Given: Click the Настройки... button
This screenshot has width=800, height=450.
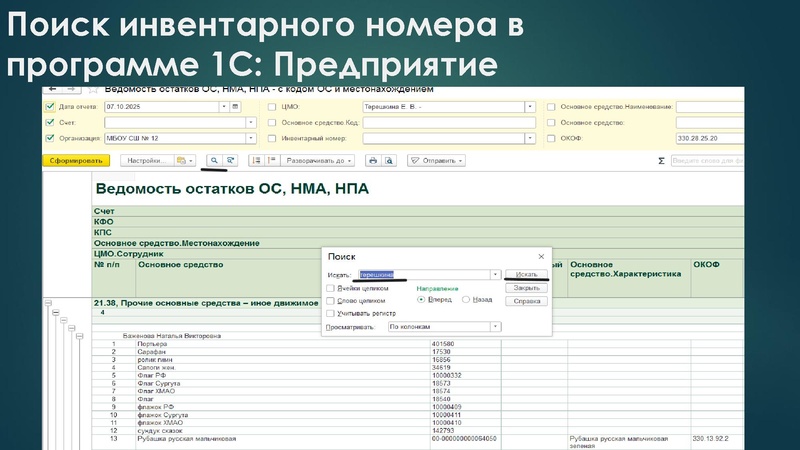Looking at the screenshot, I should (147, 160).
